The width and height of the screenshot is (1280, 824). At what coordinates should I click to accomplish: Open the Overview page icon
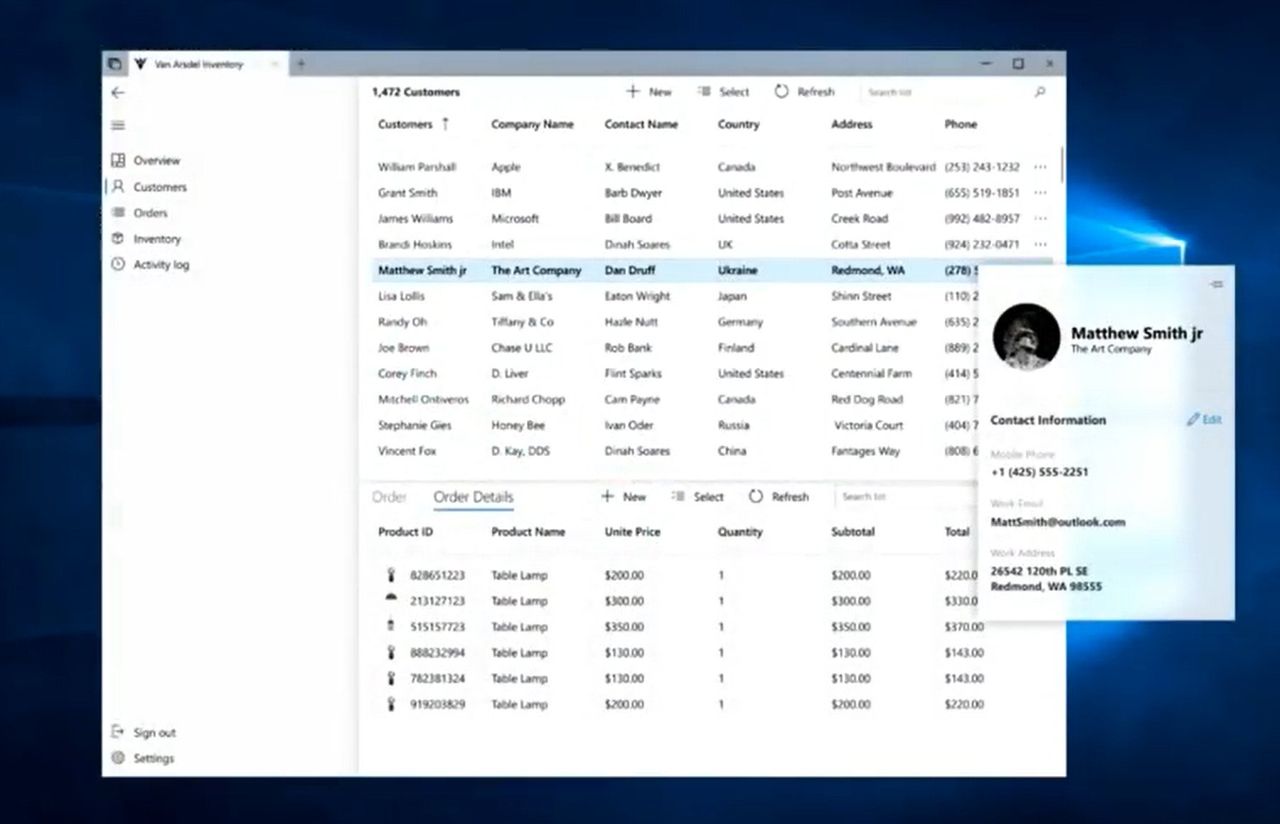[118, 160]
